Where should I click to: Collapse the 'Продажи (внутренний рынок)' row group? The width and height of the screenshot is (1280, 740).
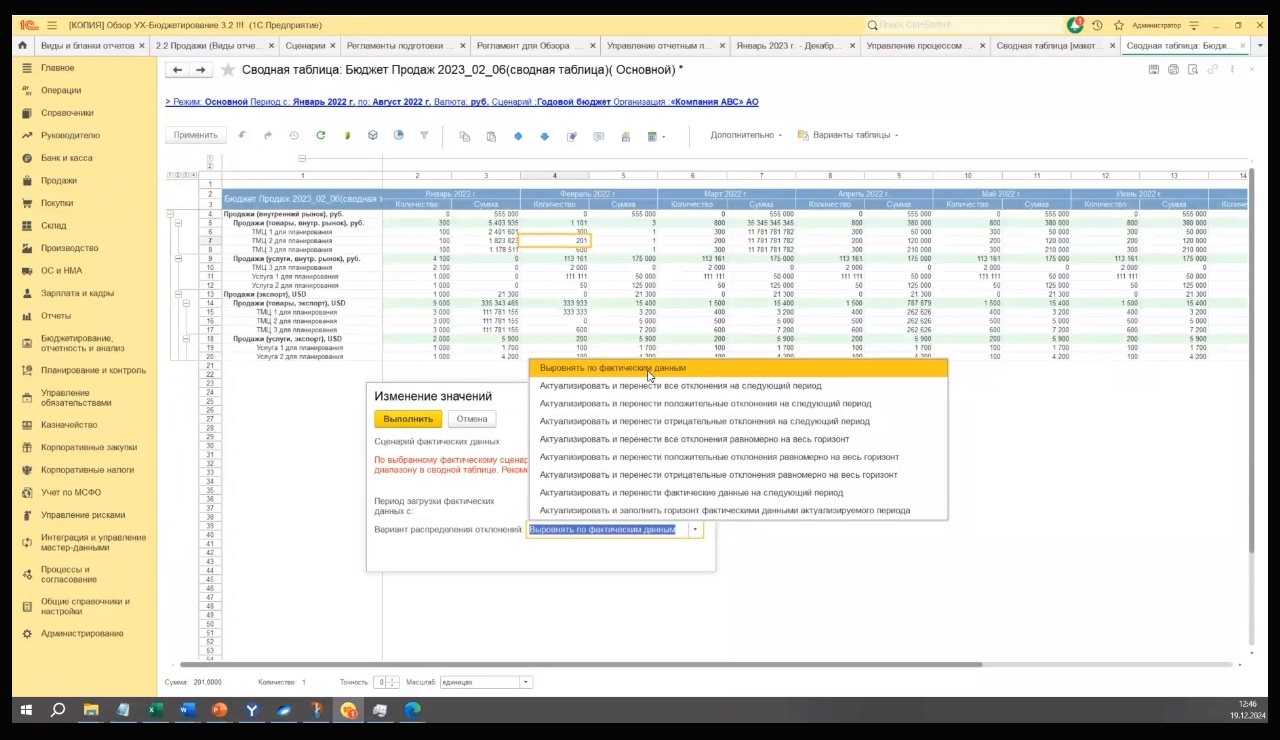170,214
